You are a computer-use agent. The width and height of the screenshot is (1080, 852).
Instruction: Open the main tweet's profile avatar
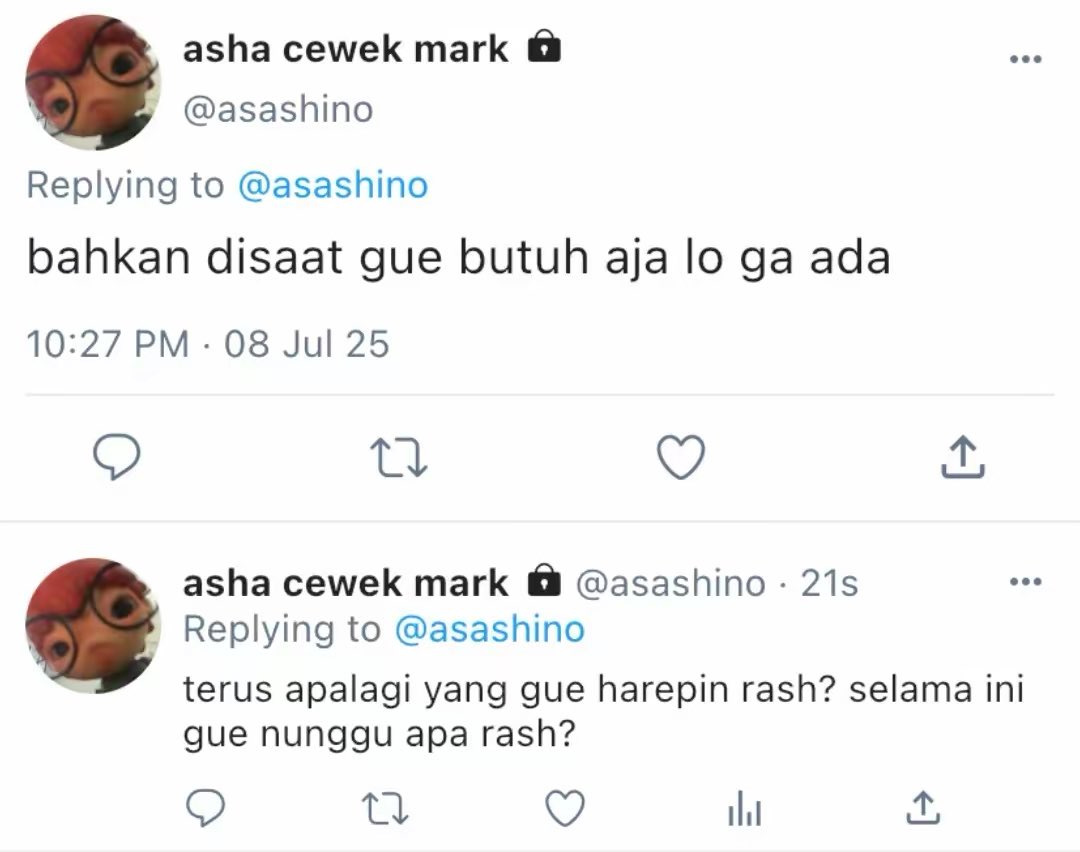94,83
